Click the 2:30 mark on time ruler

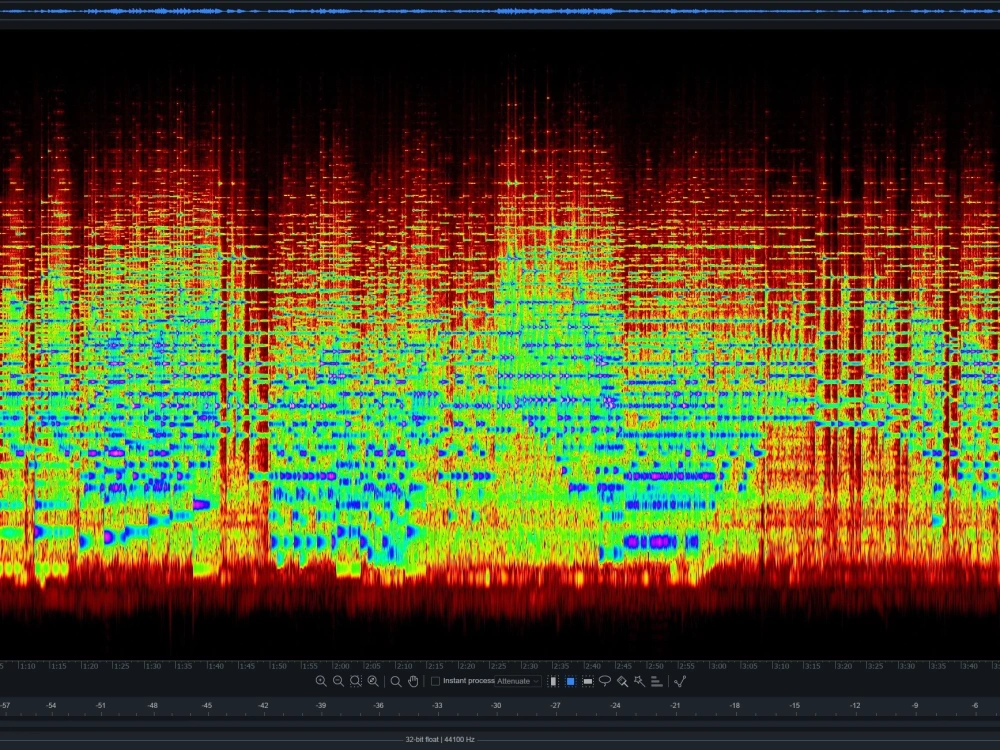(530, 666)
